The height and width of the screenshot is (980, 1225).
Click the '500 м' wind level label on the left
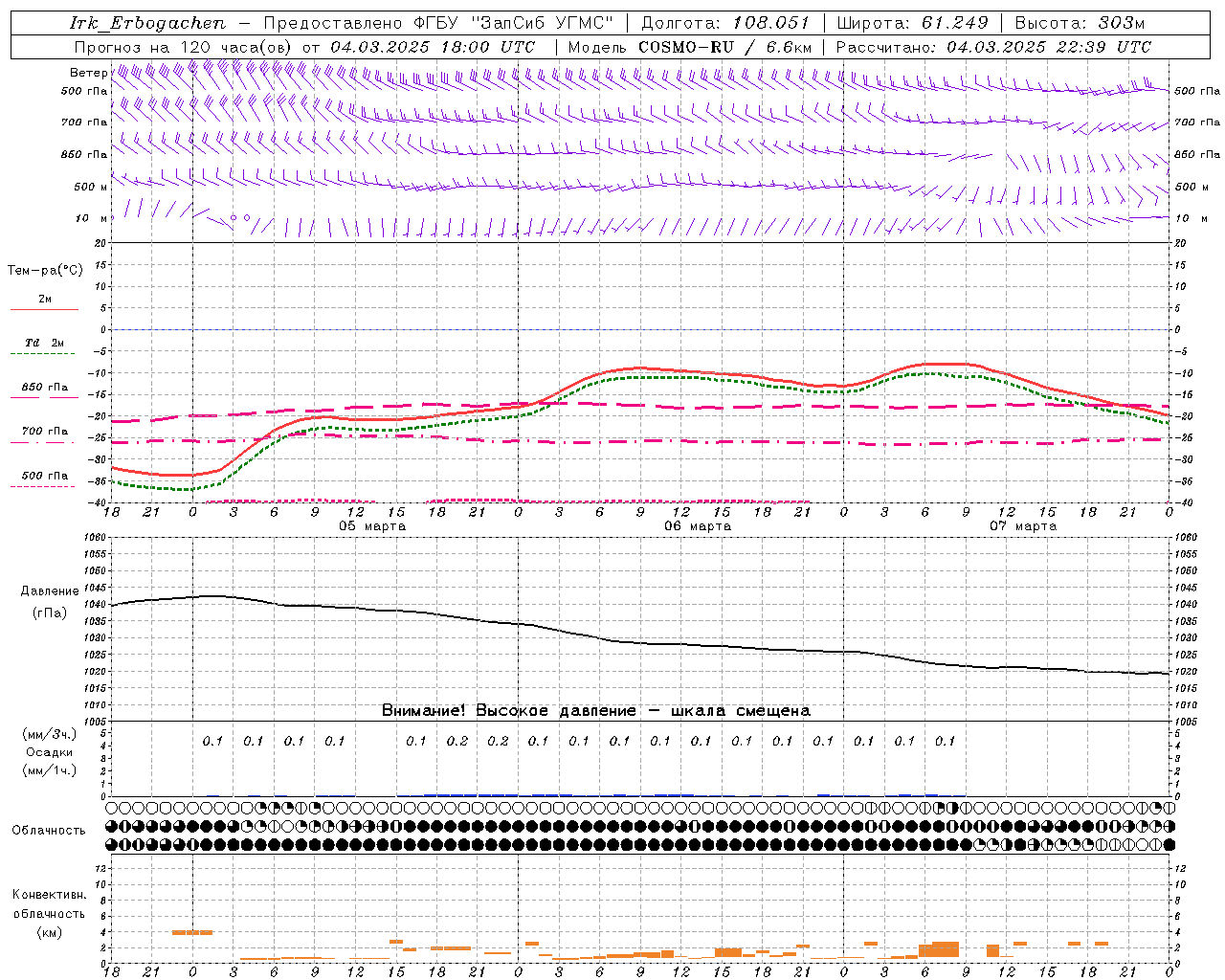[91, 187]
